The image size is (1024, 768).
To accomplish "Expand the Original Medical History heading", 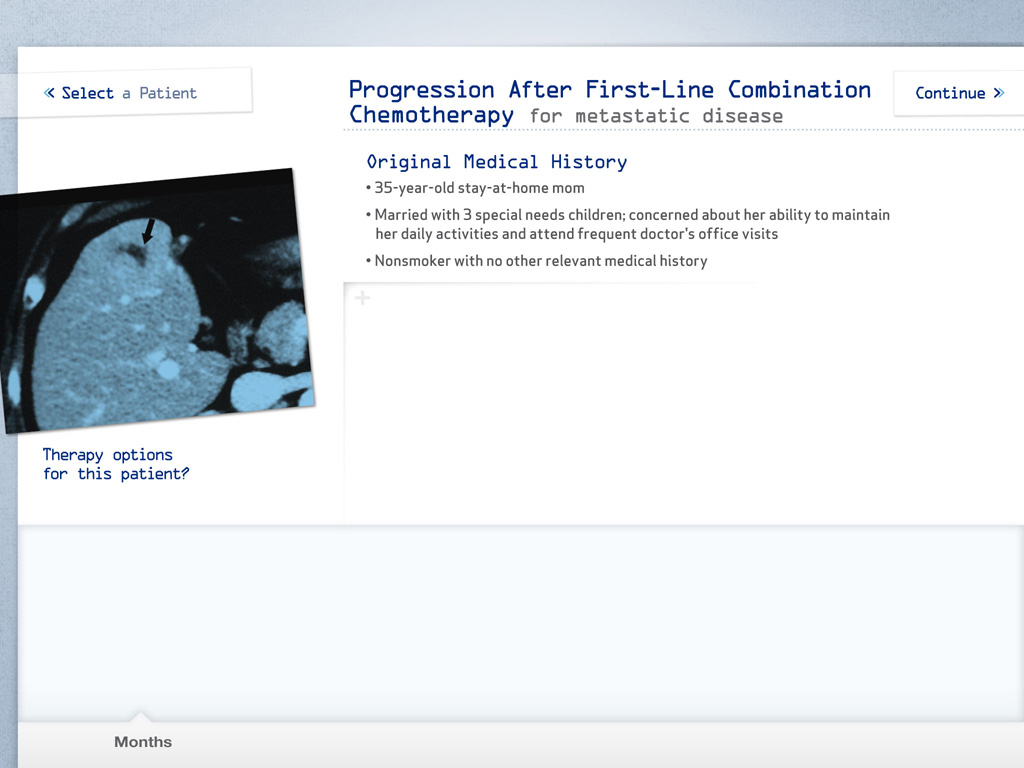I will click(x=497, y=162).
